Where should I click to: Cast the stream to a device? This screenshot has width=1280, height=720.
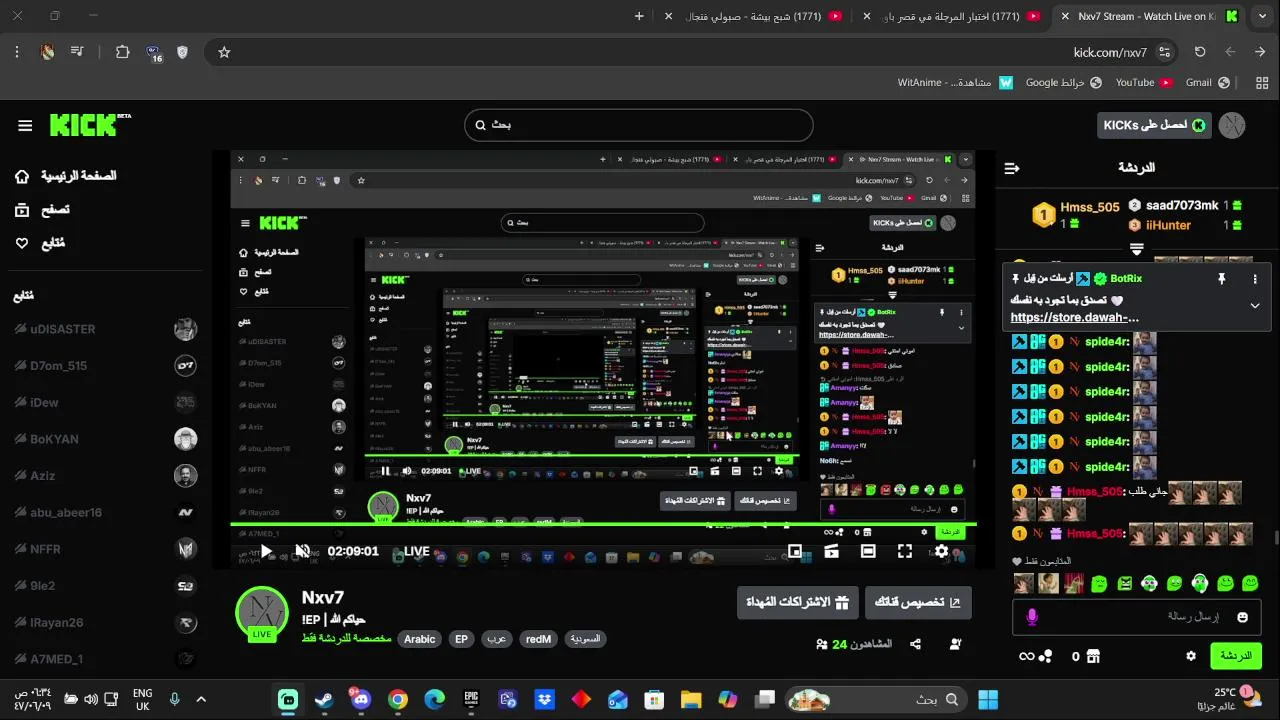pyautogui.click(x=832, y=551)
